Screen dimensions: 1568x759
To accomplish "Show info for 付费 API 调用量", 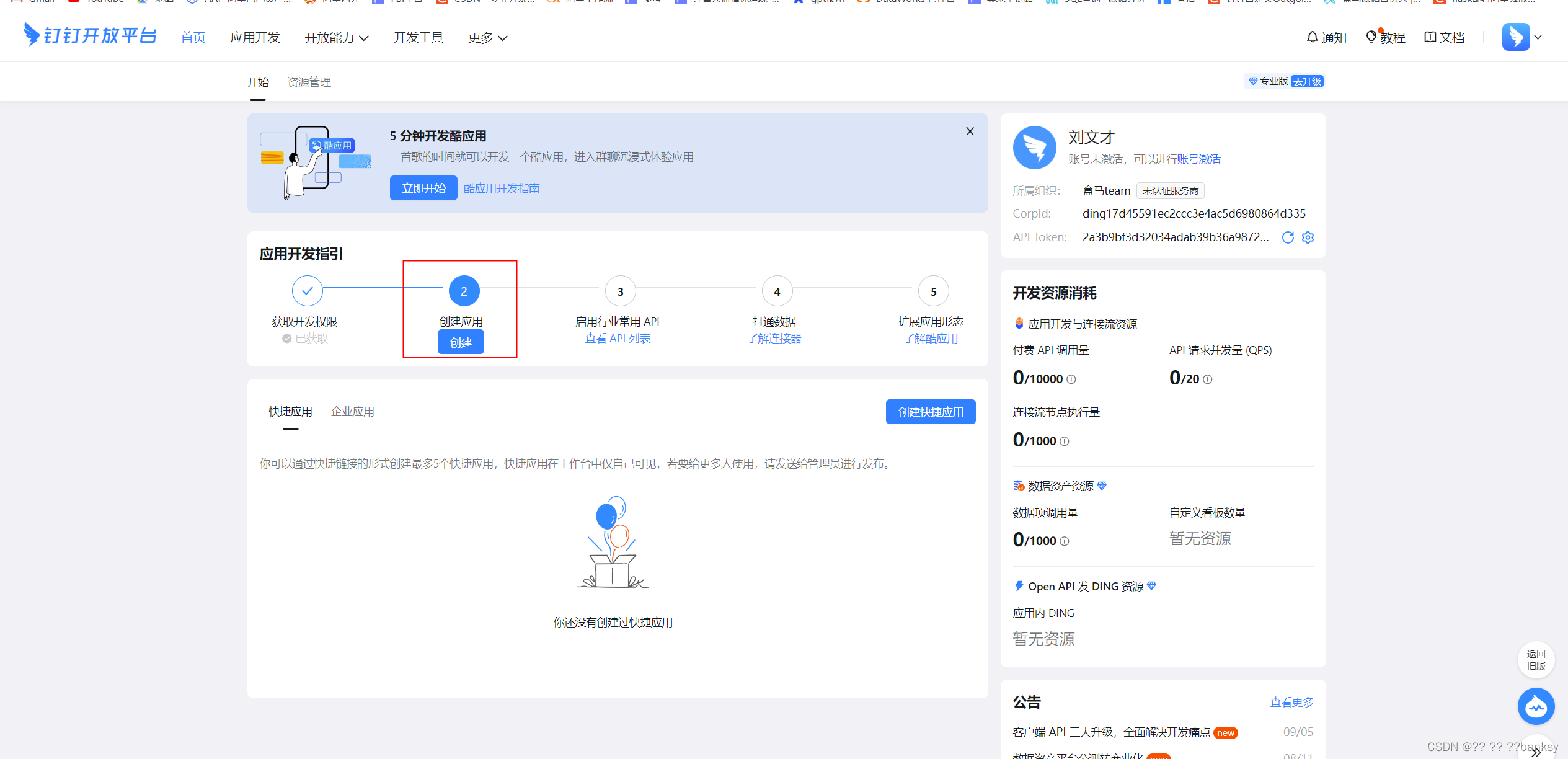I will point(1071,379).
